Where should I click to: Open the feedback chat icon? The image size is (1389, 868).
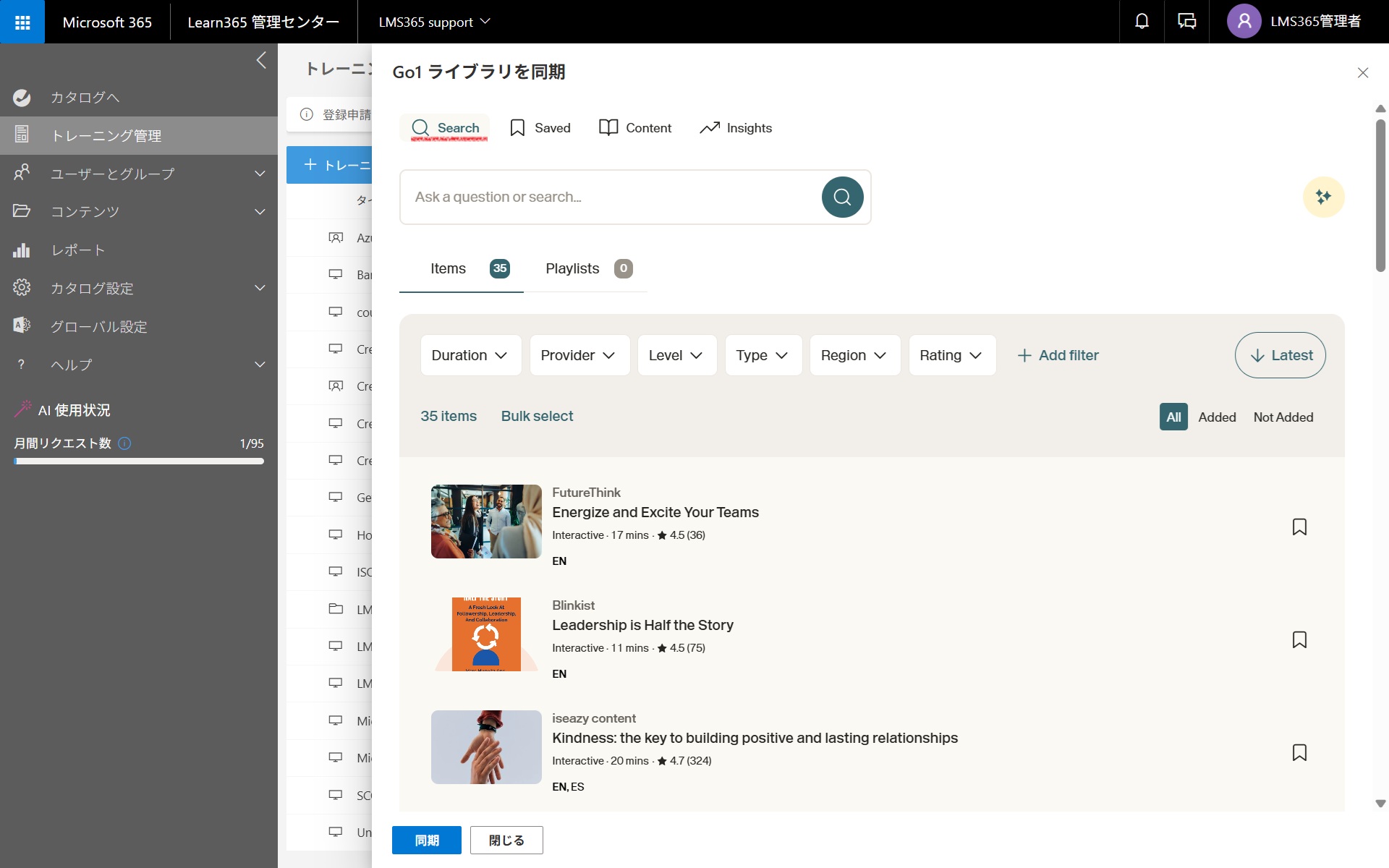(1186, 22)
